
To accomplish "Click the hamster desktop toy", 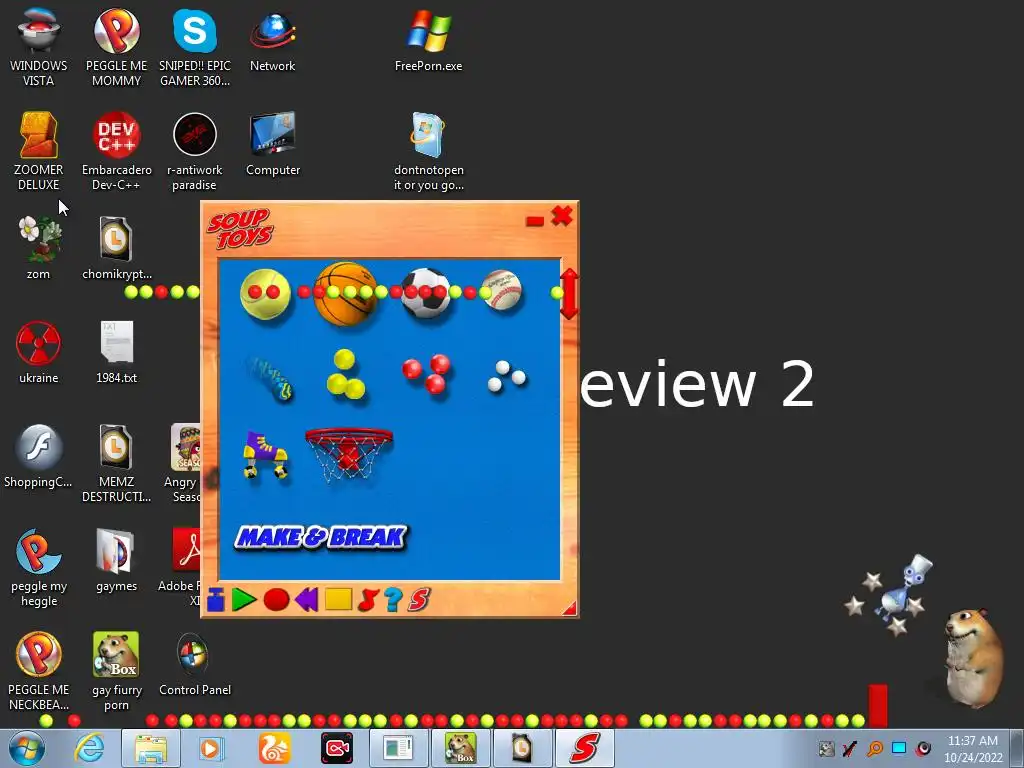I will (973, 658).
